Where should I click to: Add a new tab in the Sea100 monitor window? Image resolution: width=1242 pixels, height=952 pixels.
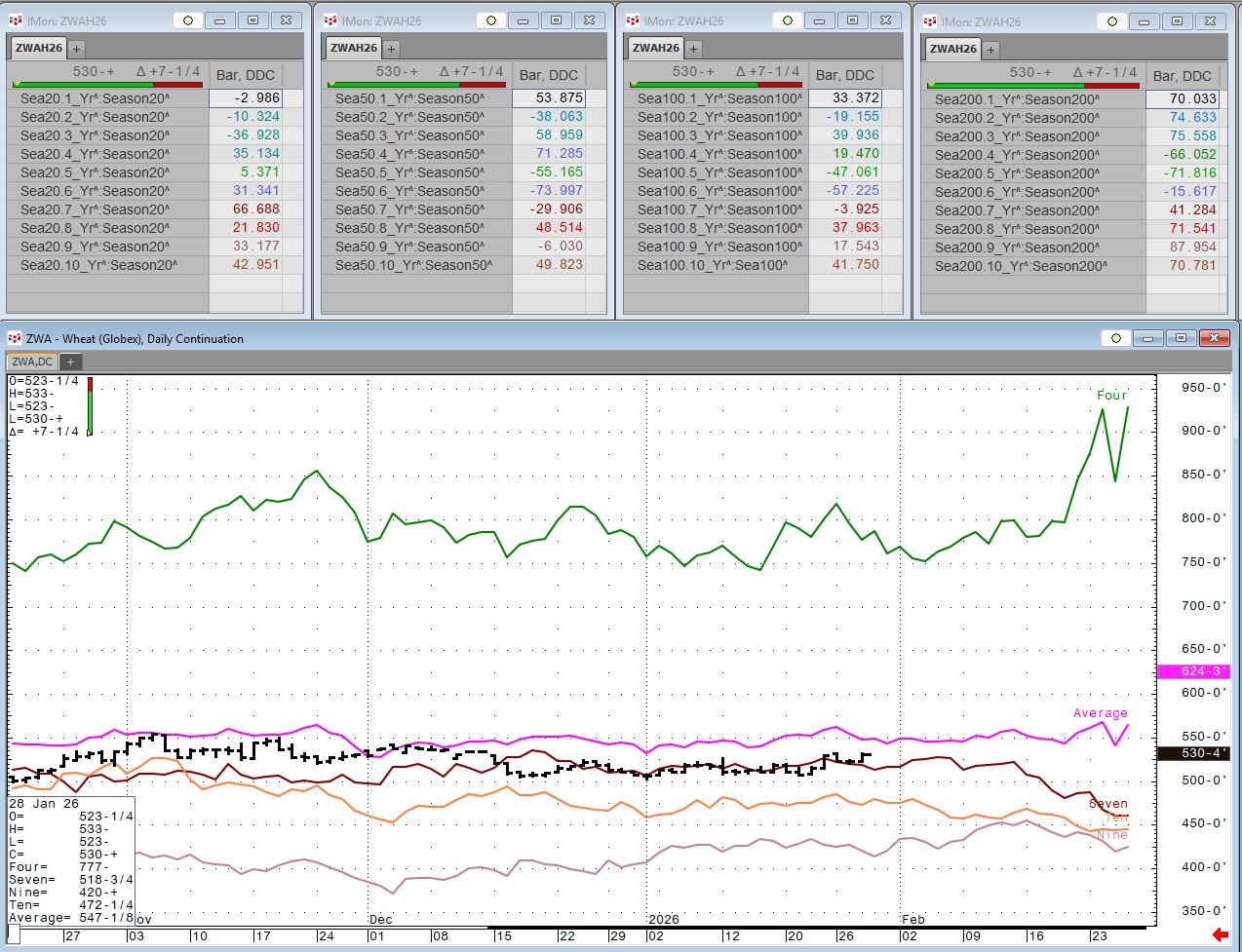pyautogui.click(x=693, y=48)
